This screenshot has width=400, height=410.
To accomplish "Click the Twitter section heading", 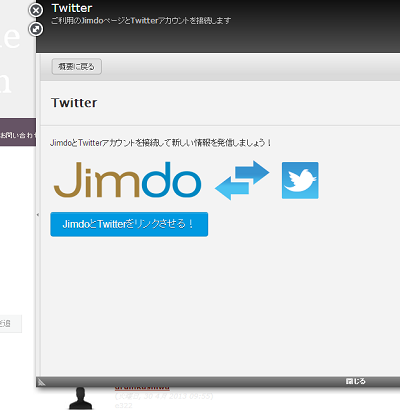I will coord(74,103).
